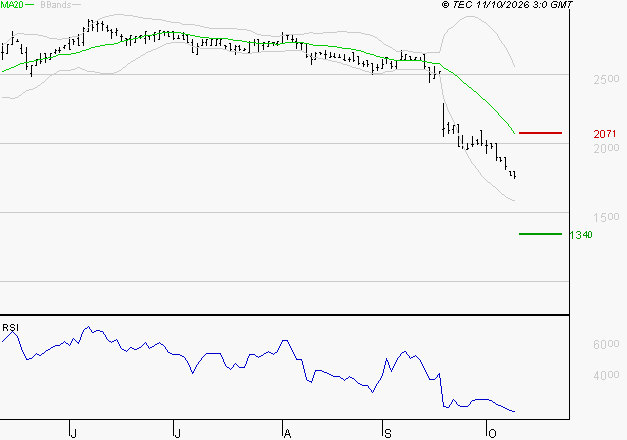This screenshot has height=440, width=627.
Task: Click the RSI panel label
Action: (10, 328)
